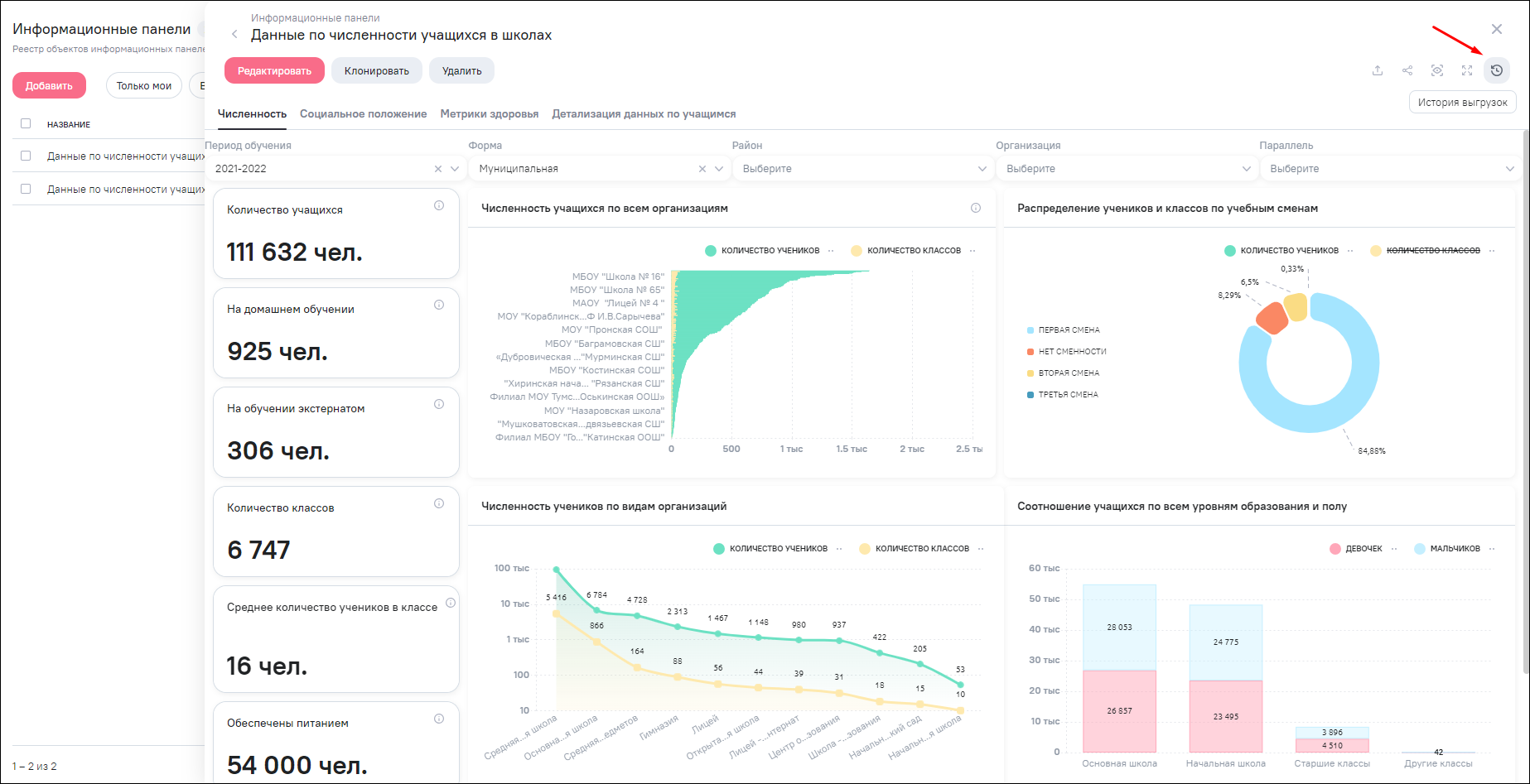This screenshot has height=784, width=1530.
Task: Click the 1 – 2 из 2 pagination text
Action: click(x=35, y=767)
